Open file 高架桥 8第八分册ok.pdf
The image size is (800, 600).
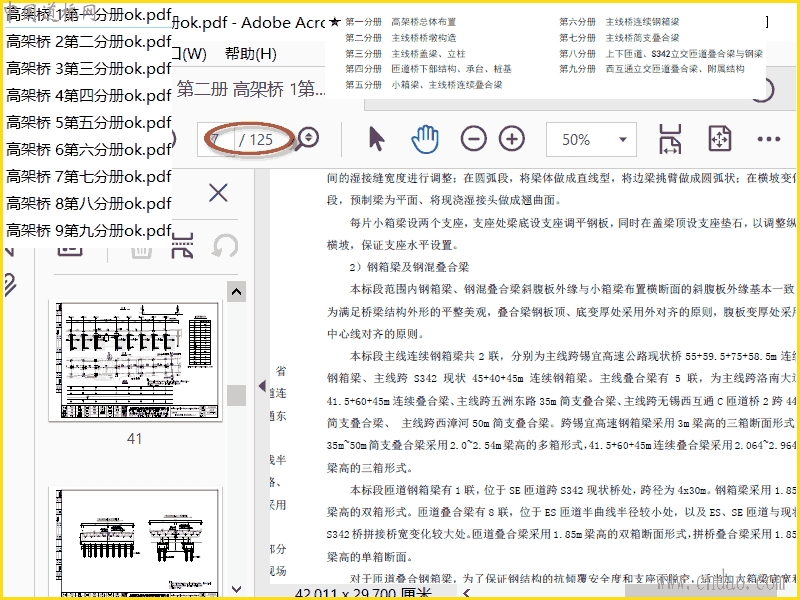coord(88,204)
